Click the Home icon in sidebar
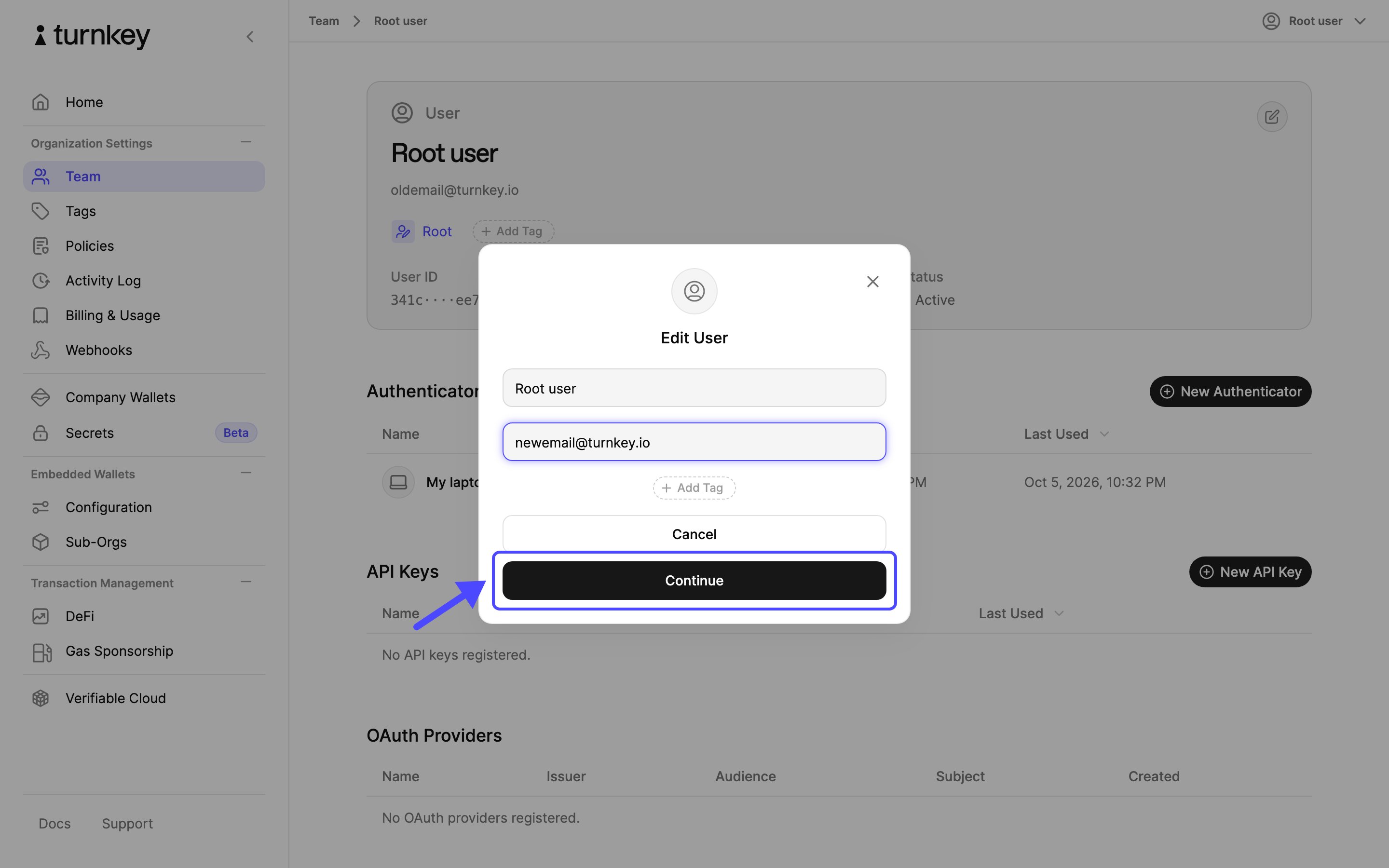 click(x=40, y=102)
